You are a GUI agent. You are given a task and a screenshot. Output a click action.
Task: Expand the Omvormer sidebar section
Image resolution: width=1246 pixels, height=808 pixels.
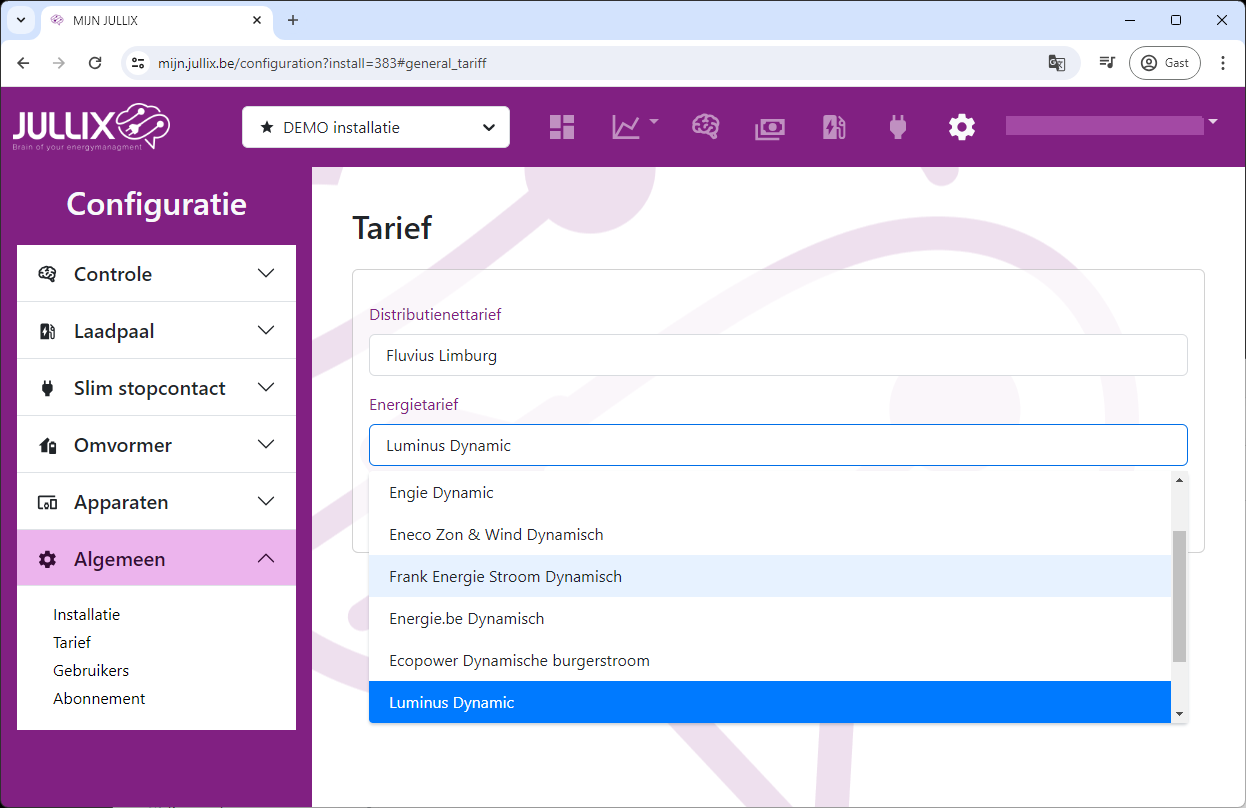156,445
